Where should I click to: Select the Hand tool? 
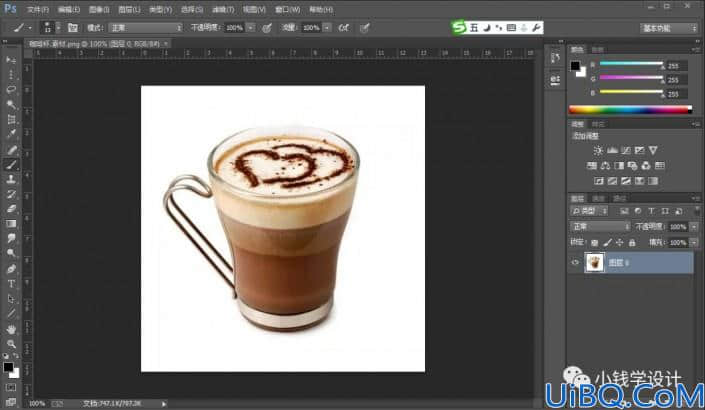click(x=11, y=329)
